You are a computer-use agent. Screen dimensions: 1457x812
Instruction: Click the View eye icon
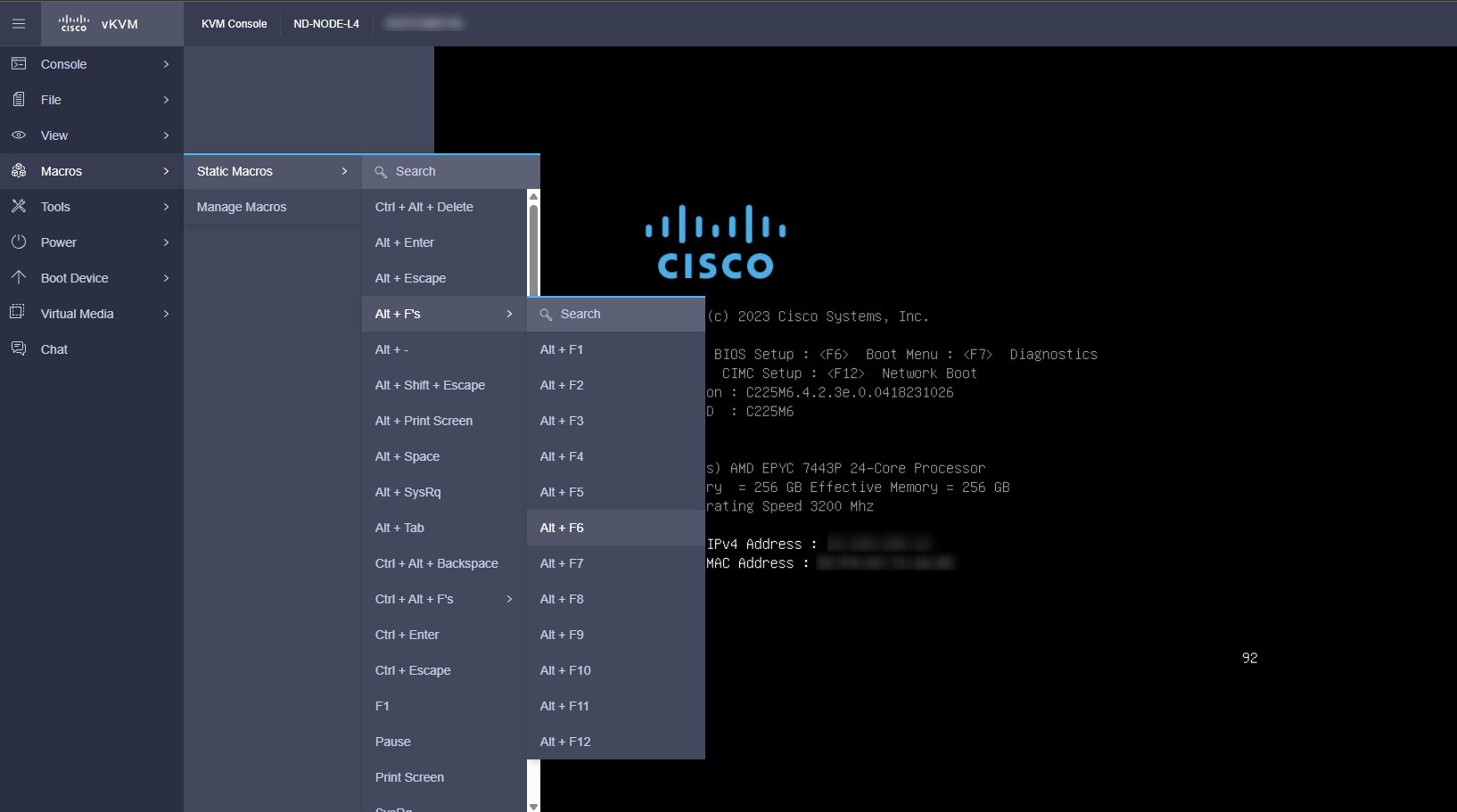(19, 135)
